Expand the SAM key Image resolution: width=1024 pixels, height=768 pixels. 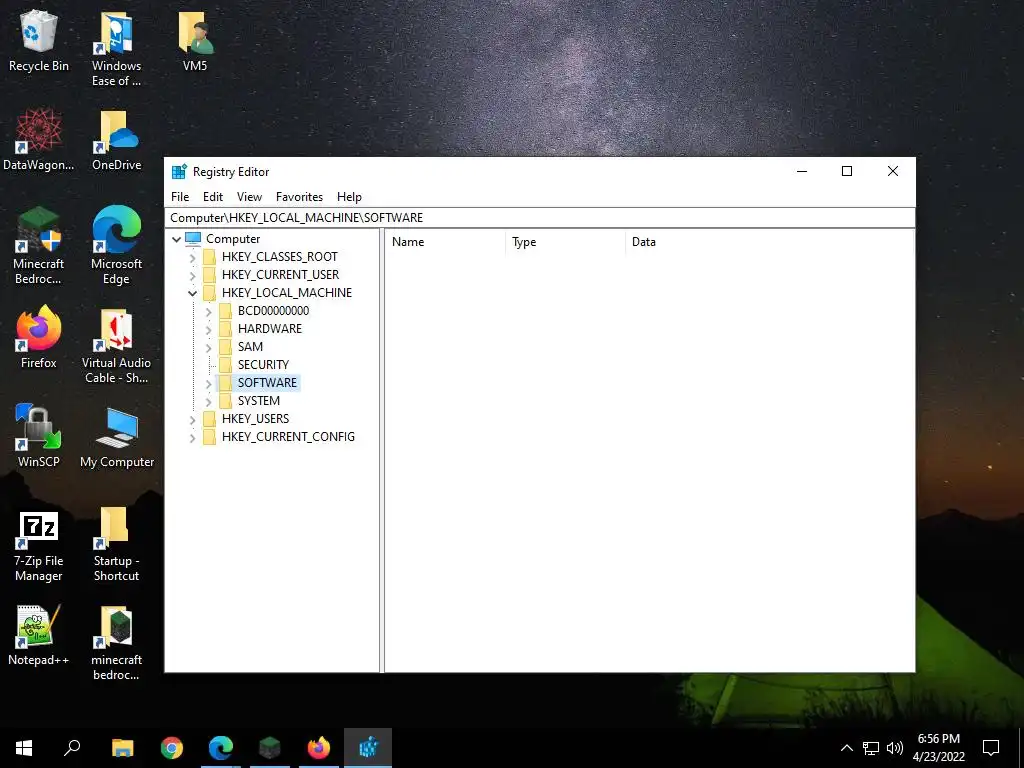click(x=208, y=347)
